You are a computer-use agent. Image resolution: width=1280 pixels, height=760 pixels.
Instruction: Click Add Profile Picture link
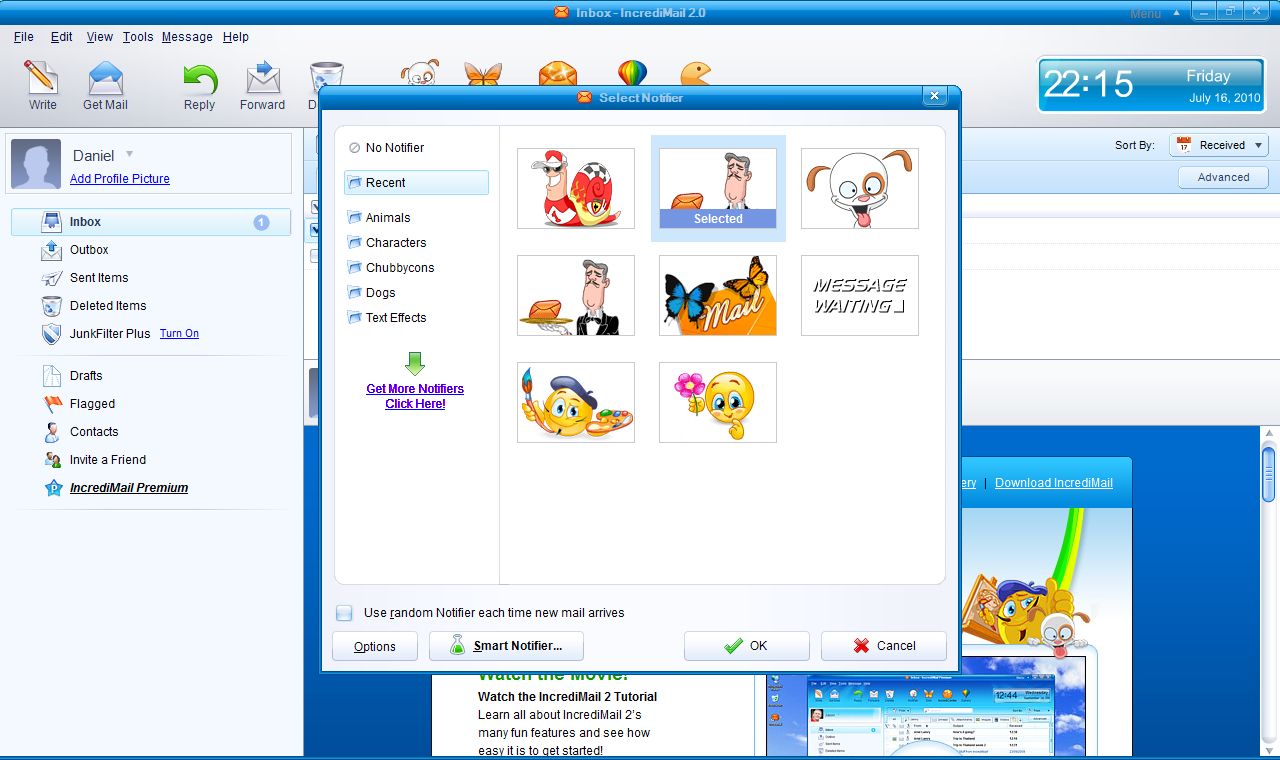click(x=120, y=179)
